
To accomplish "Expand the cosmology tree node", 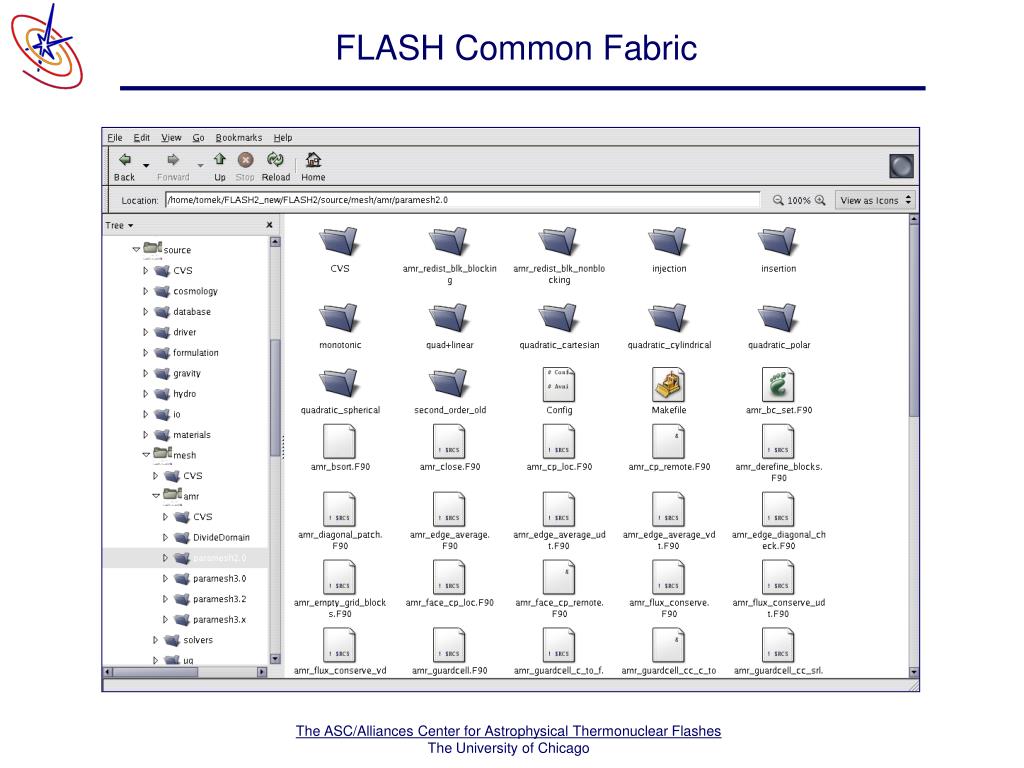I will point(146,291).
